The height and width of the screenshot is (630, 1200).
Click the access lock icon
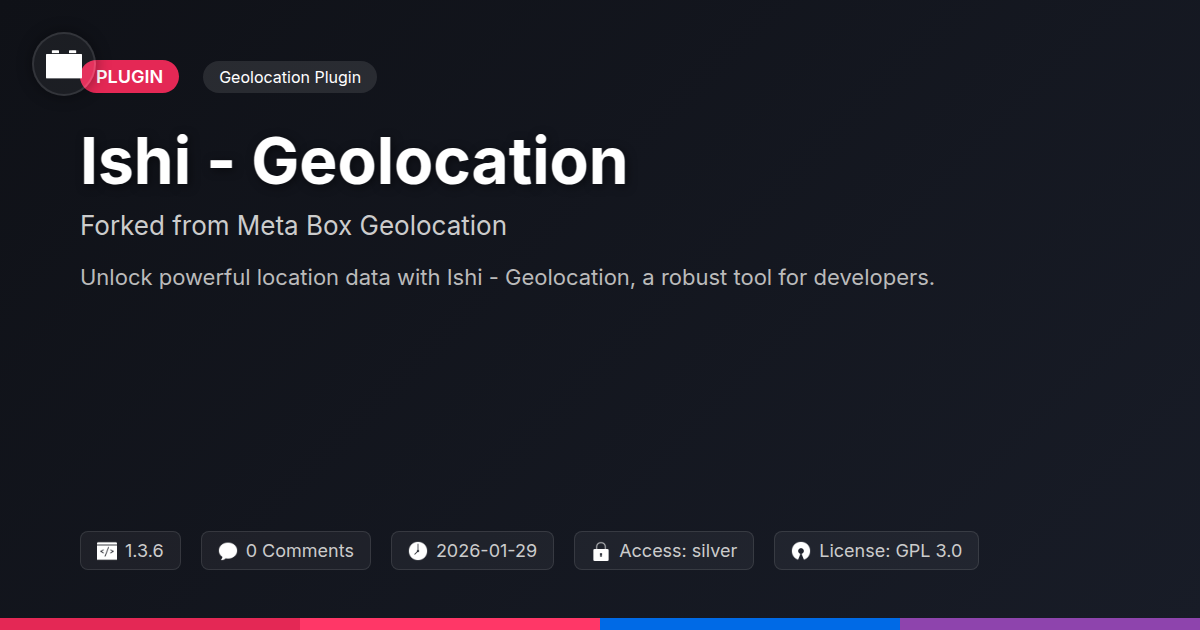coord(601,551)
